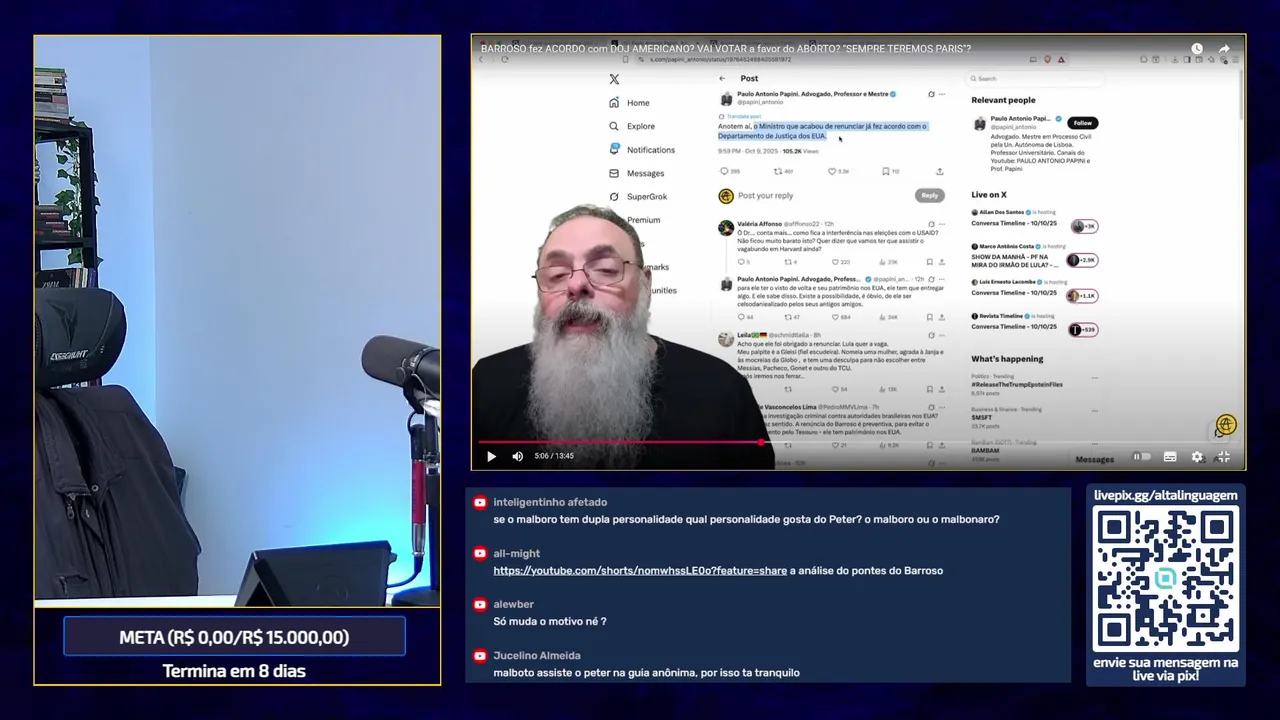Click the main post reply icon
This screenshot has height=720, width=1280.
point(725,171)
